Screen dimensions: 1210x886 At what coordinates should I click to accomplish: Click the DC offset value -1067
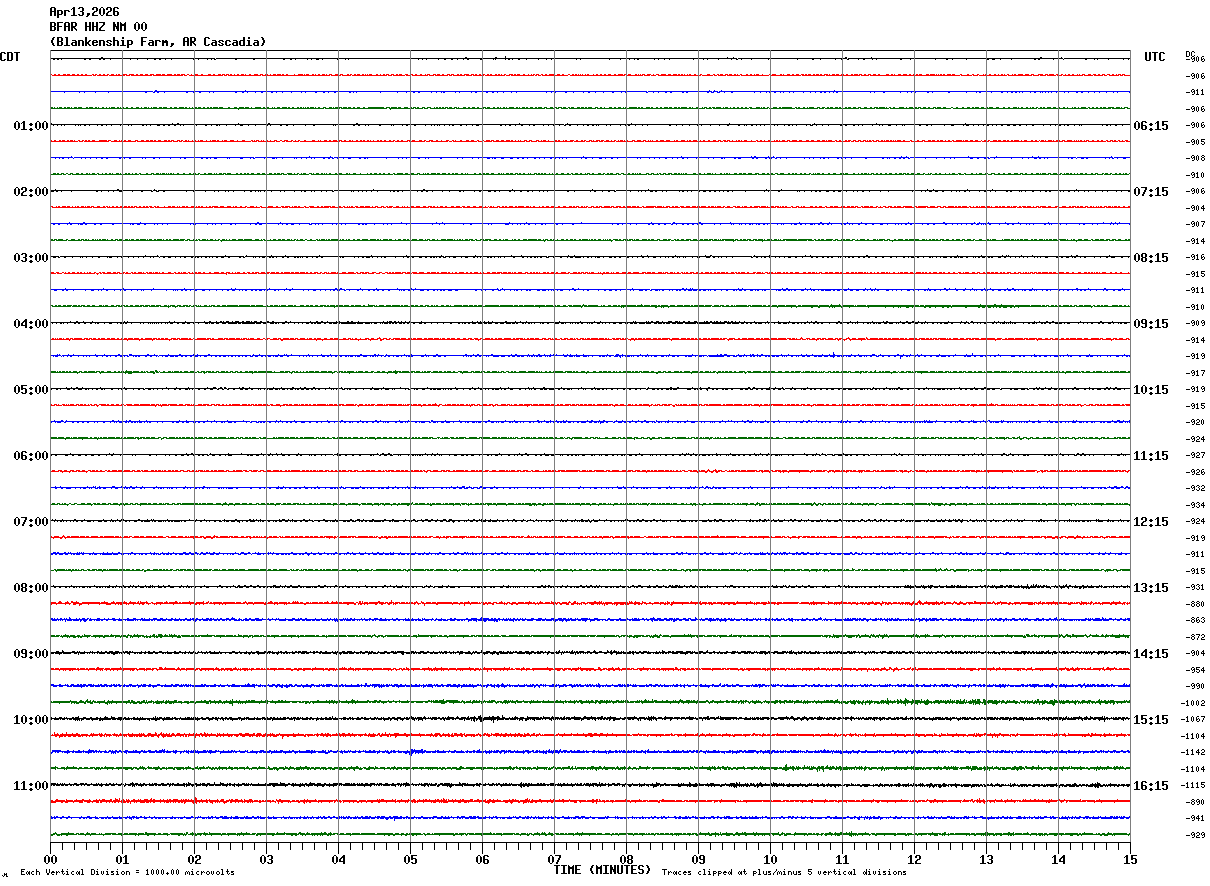point(1194,719)
